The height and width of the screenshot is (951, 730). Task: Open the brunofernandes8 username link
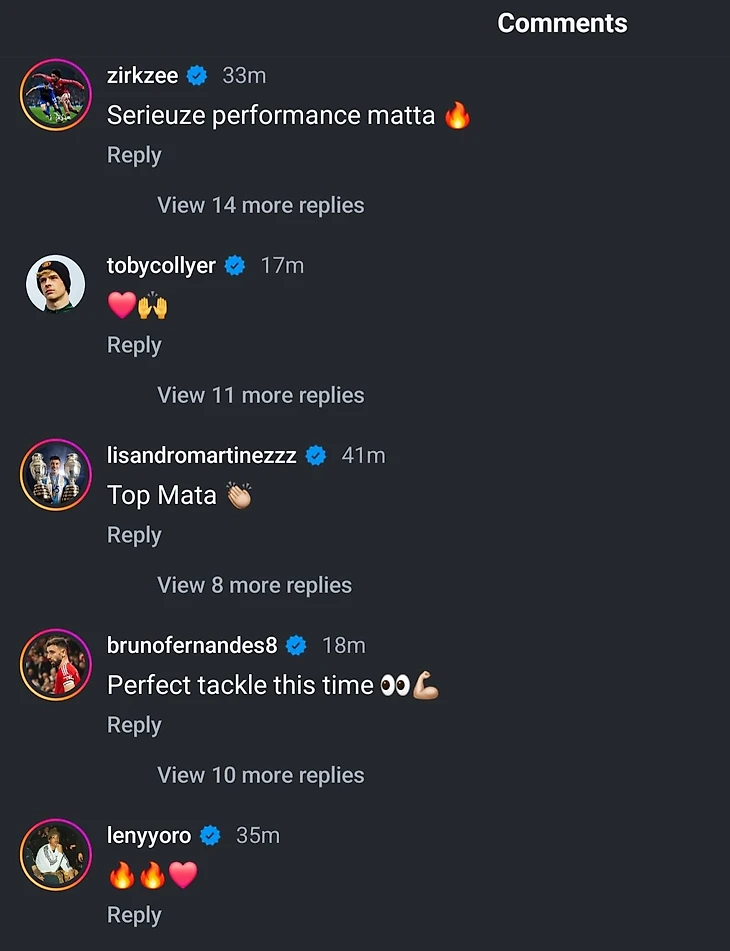pyautogui.click(x=192, y=646)
